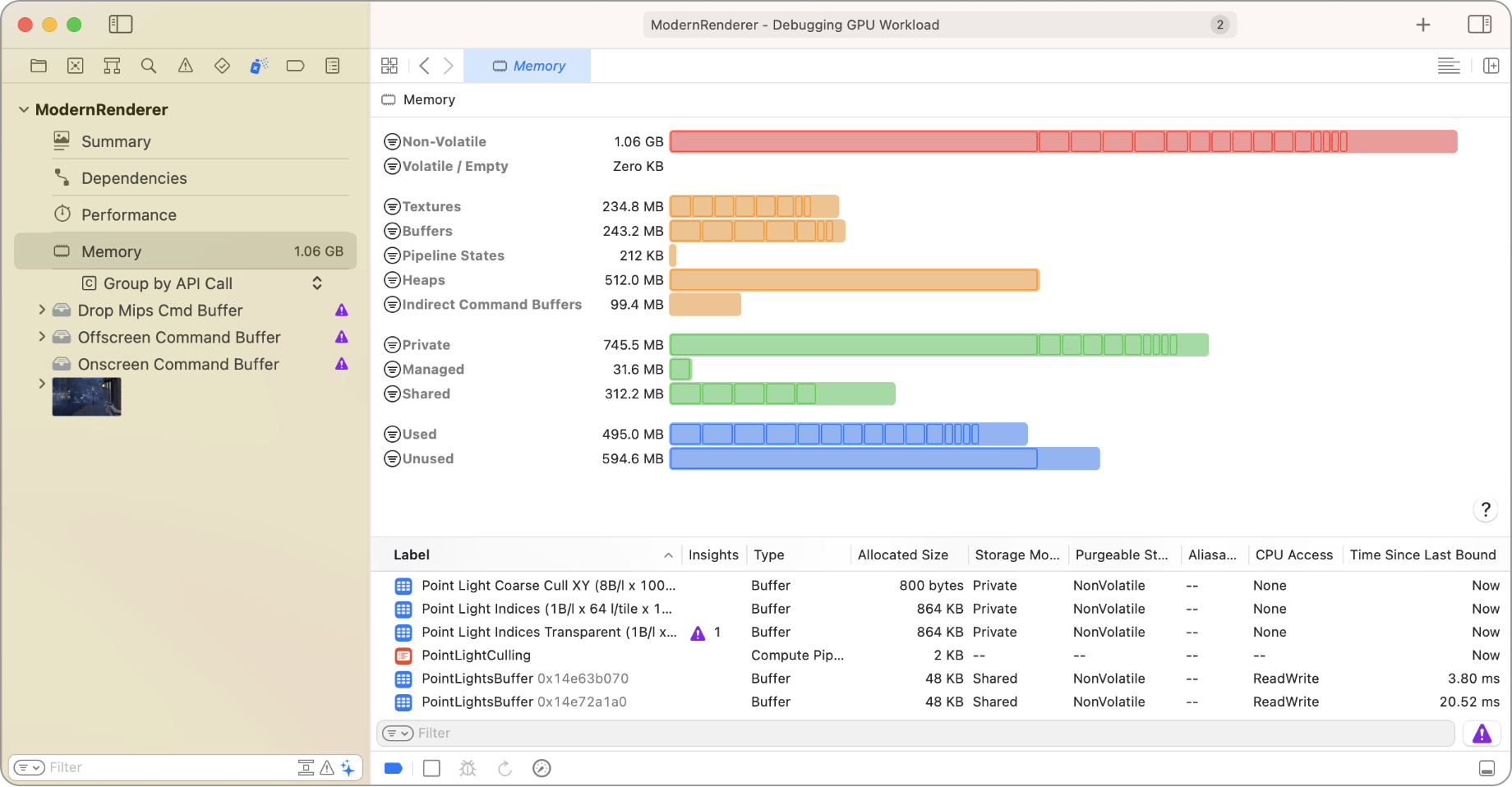
Task: Select Performance in the sidebar
Action: pos(128,215)
